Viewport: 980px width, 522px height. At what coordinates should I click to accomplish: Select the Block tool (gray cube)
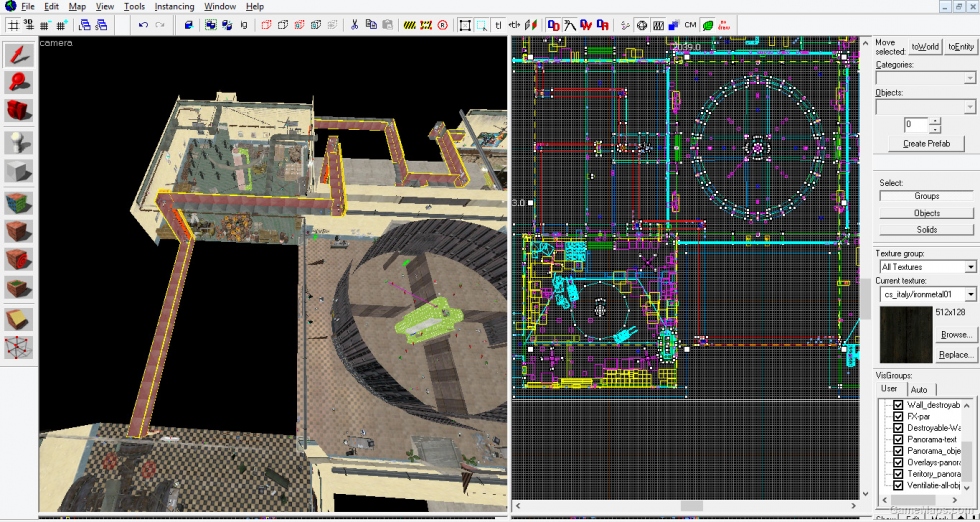pyautogui.click(x=19, y=171)
